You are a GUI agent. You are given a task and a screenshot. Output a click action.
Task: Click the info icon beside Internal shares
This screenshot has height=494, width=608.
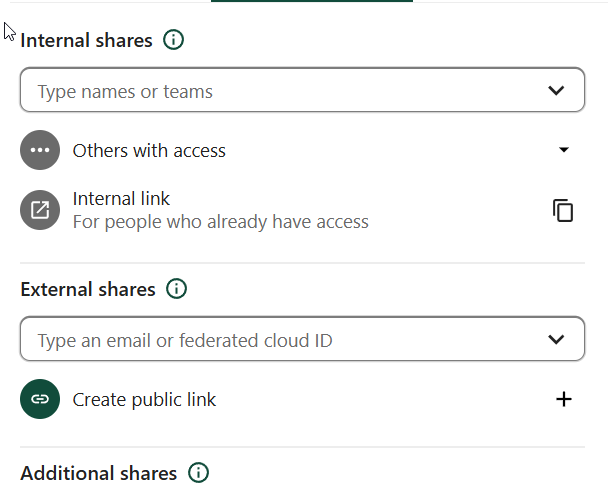point(174,41)
